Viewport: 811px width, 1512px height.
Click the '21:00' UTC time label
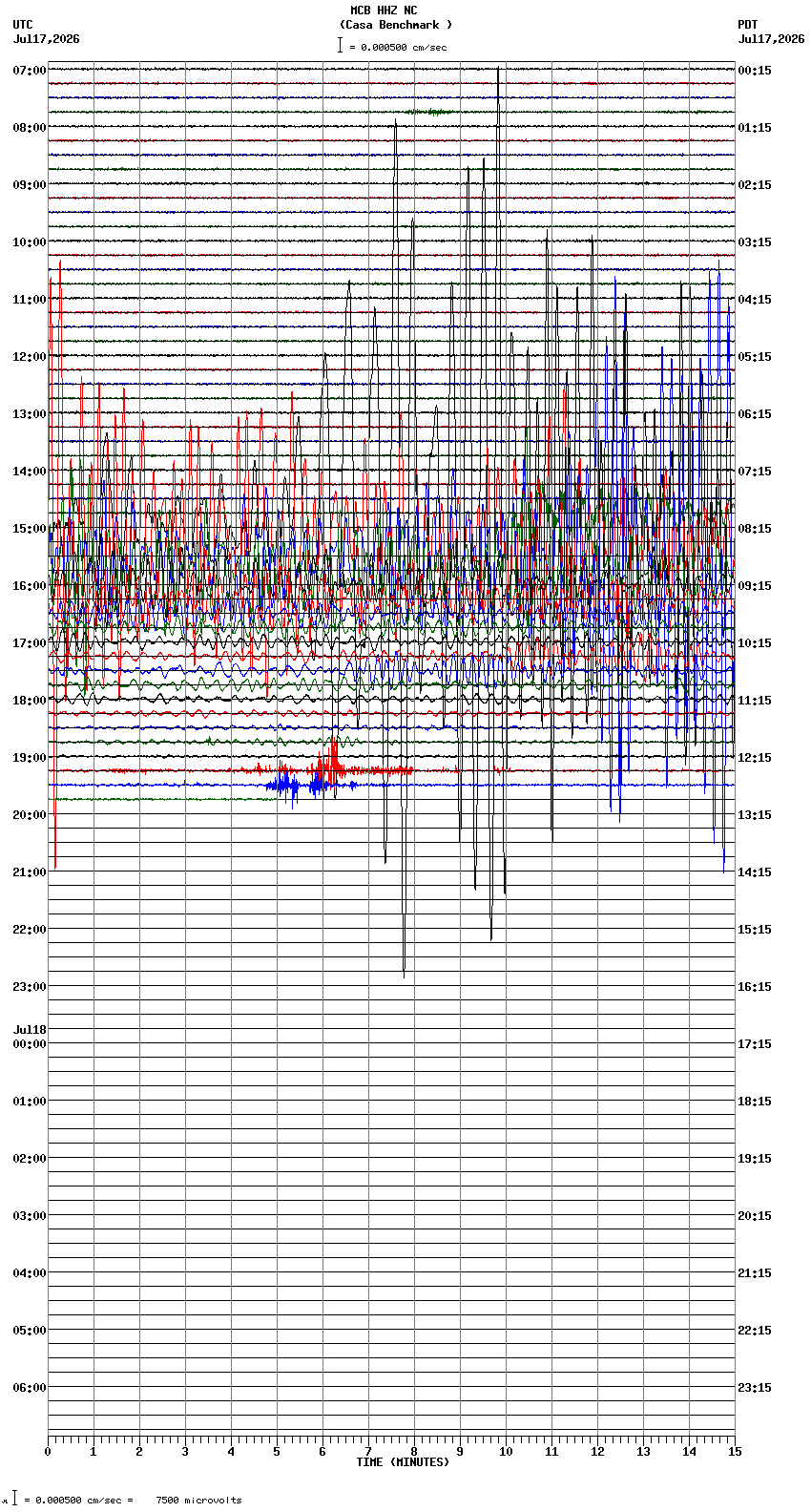click(30, 872)
